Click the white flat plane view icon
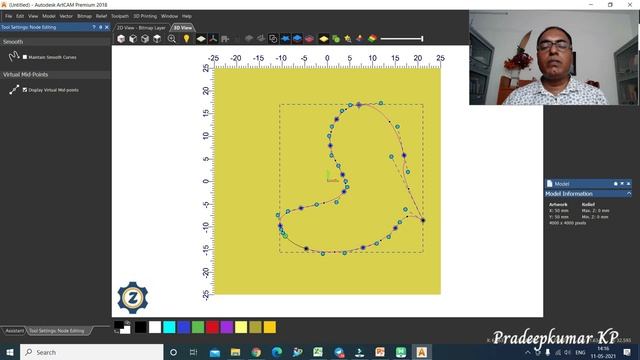Image resolution: width=640 pixels, height=360 pixels. pyautogui.click(x=201, y=39)
